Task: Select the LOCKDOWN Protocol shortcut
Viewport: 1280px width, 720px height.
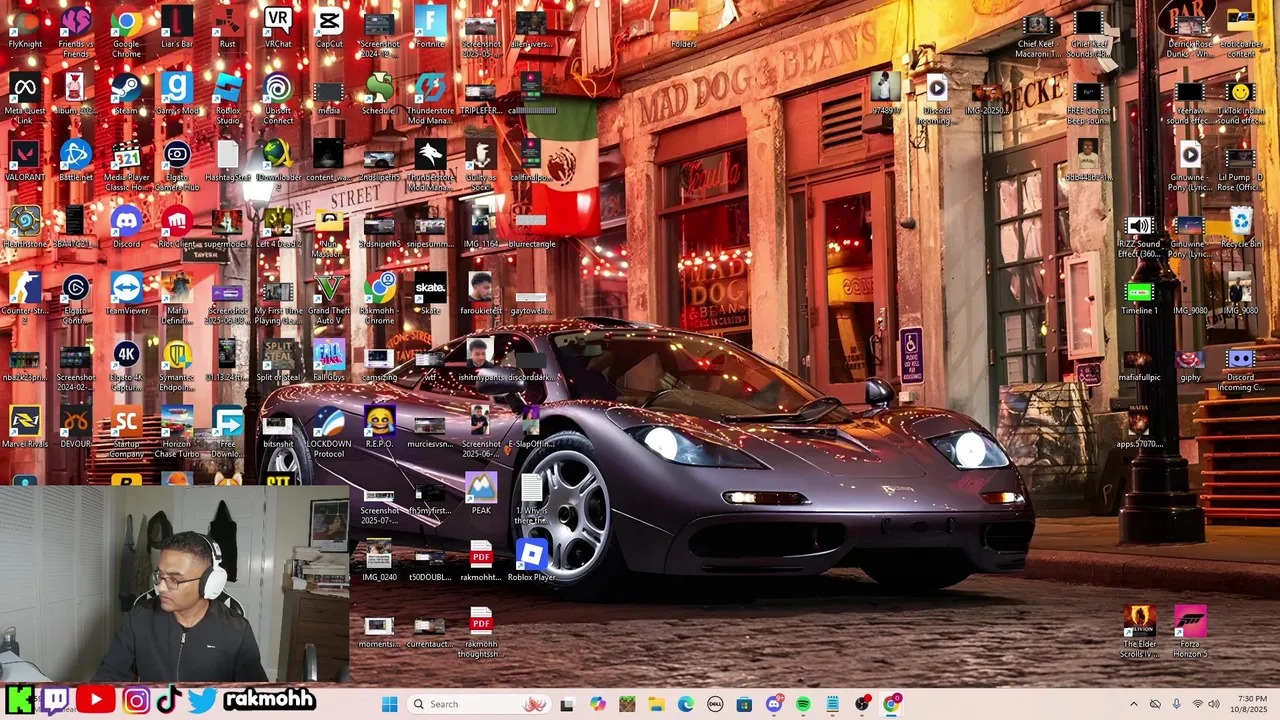Action: pos(329,432)
